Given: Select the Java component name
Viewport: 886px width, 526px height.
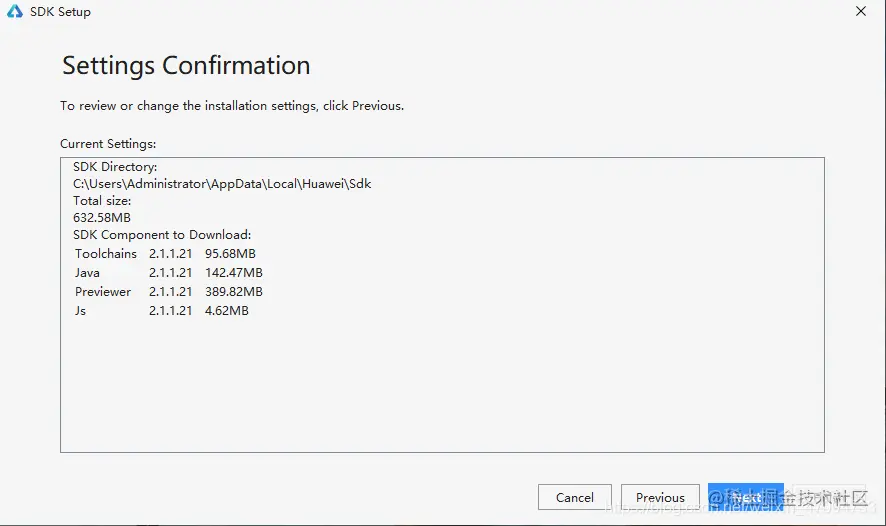Looking at the screenshot, I should point(87,273).
